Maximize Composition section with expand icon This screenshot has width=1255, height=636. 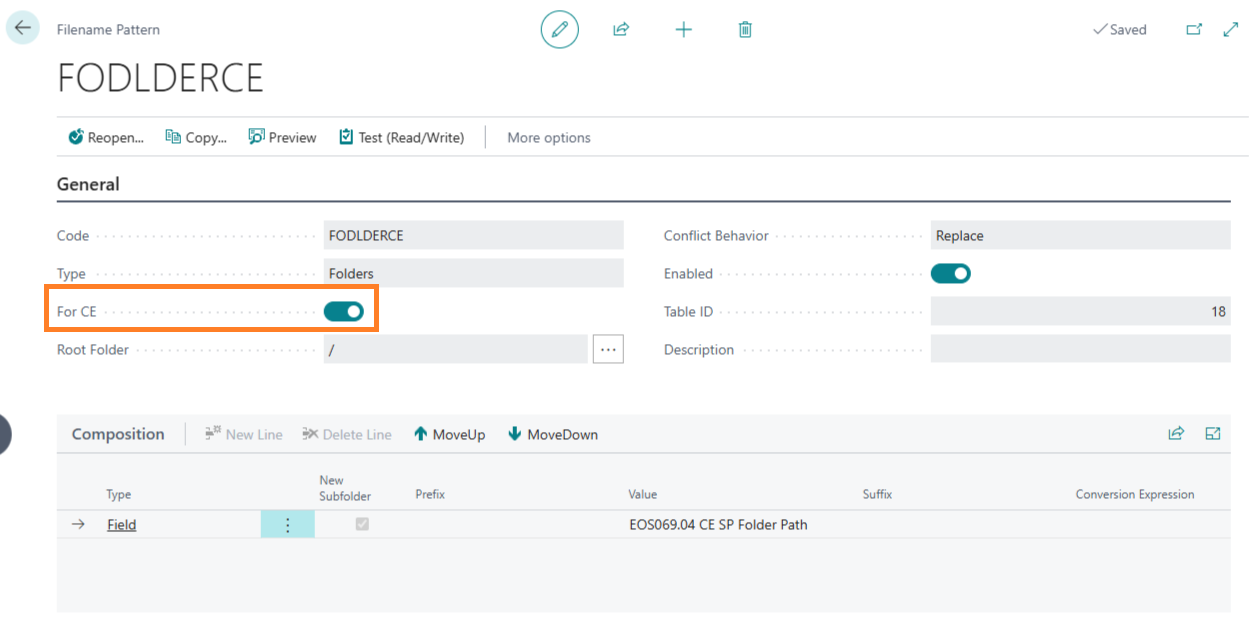point(1213,433)
